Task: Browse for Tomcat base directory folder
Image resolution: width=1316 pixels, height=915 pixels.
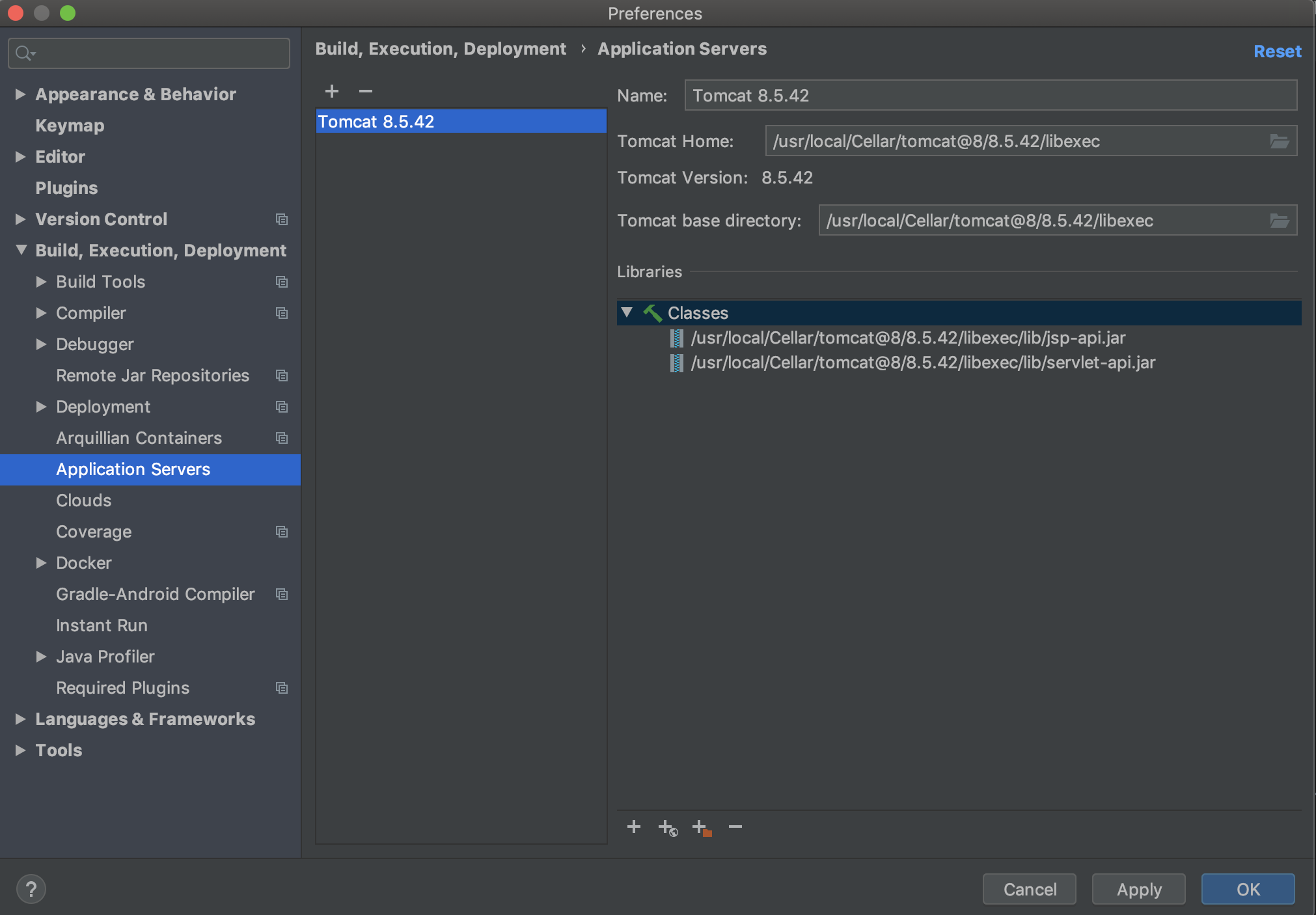Action: [x=1279, y=221]
